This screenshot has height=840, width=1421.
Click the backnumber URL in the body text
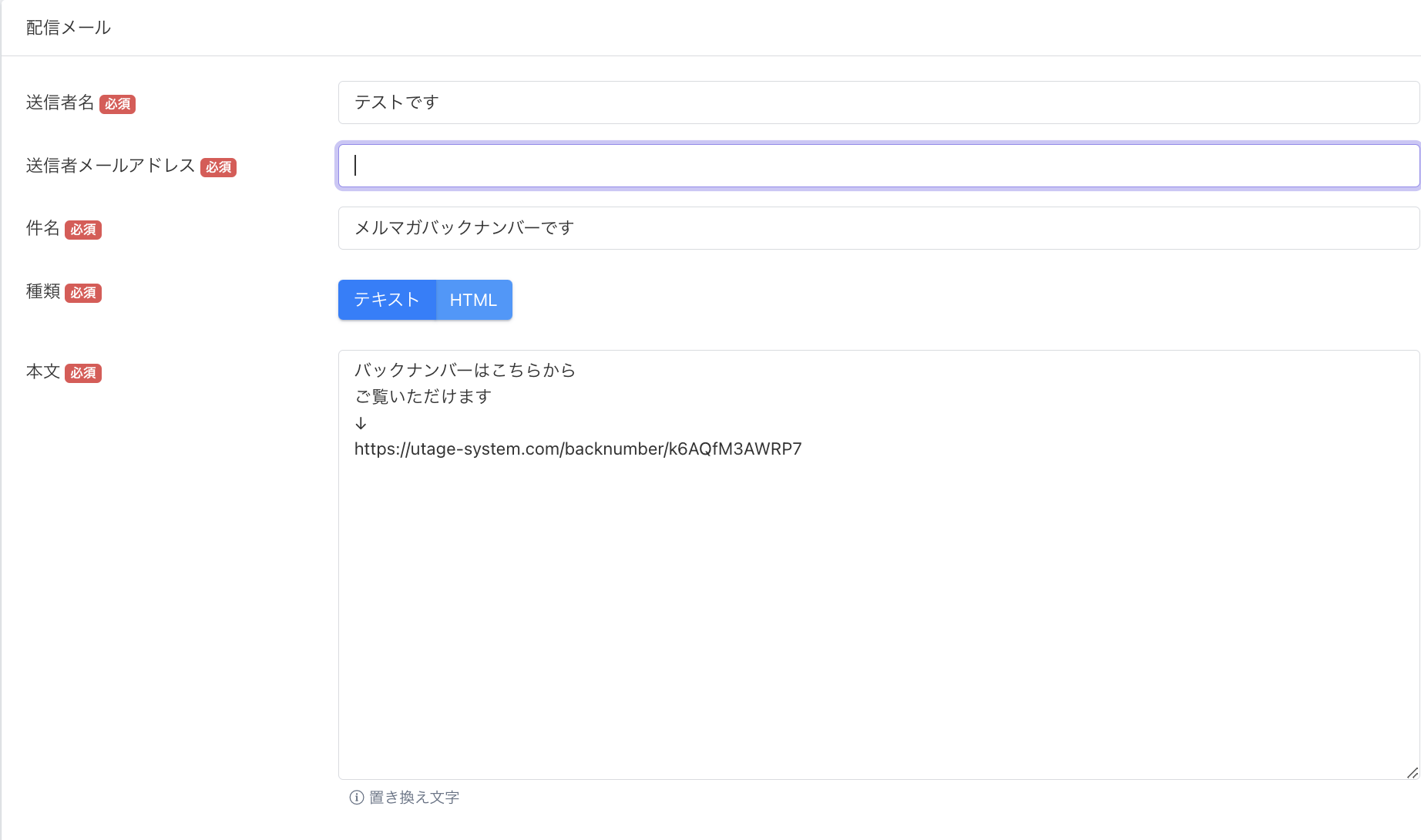(578, 449)
